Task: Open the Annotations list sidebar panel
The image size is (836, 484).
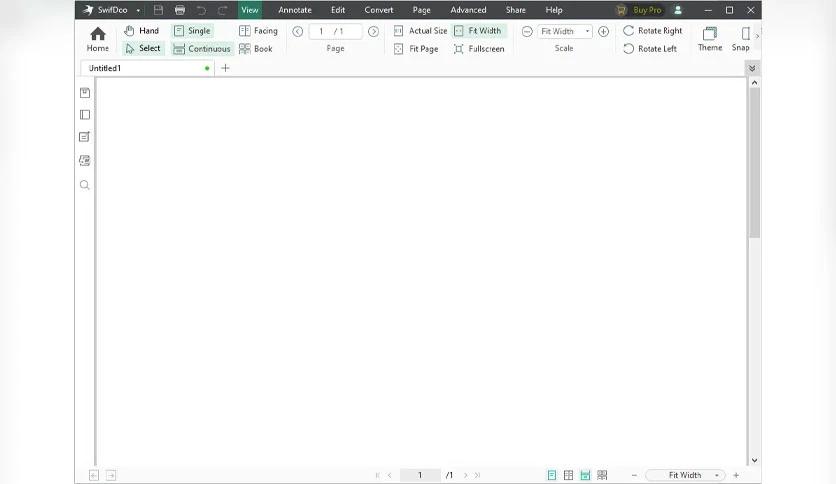Action: [84, 137]
